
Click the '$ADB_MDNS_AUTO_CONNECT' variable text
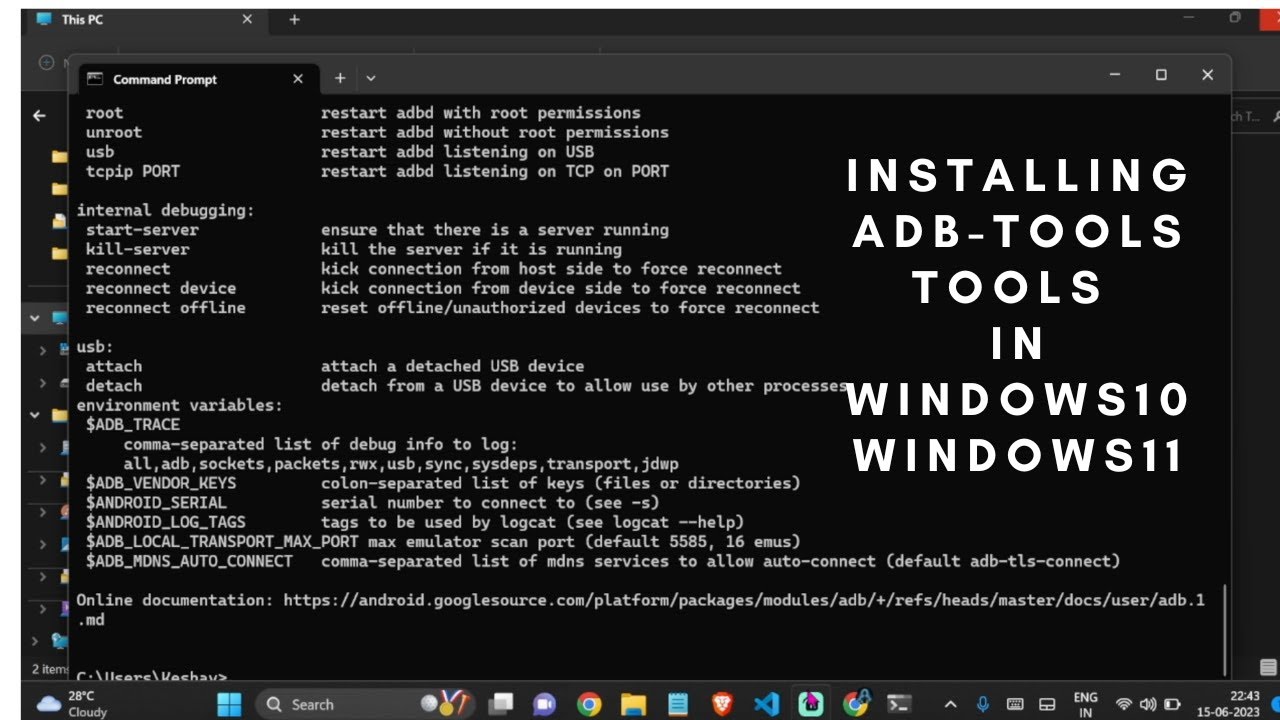[189, 561]
